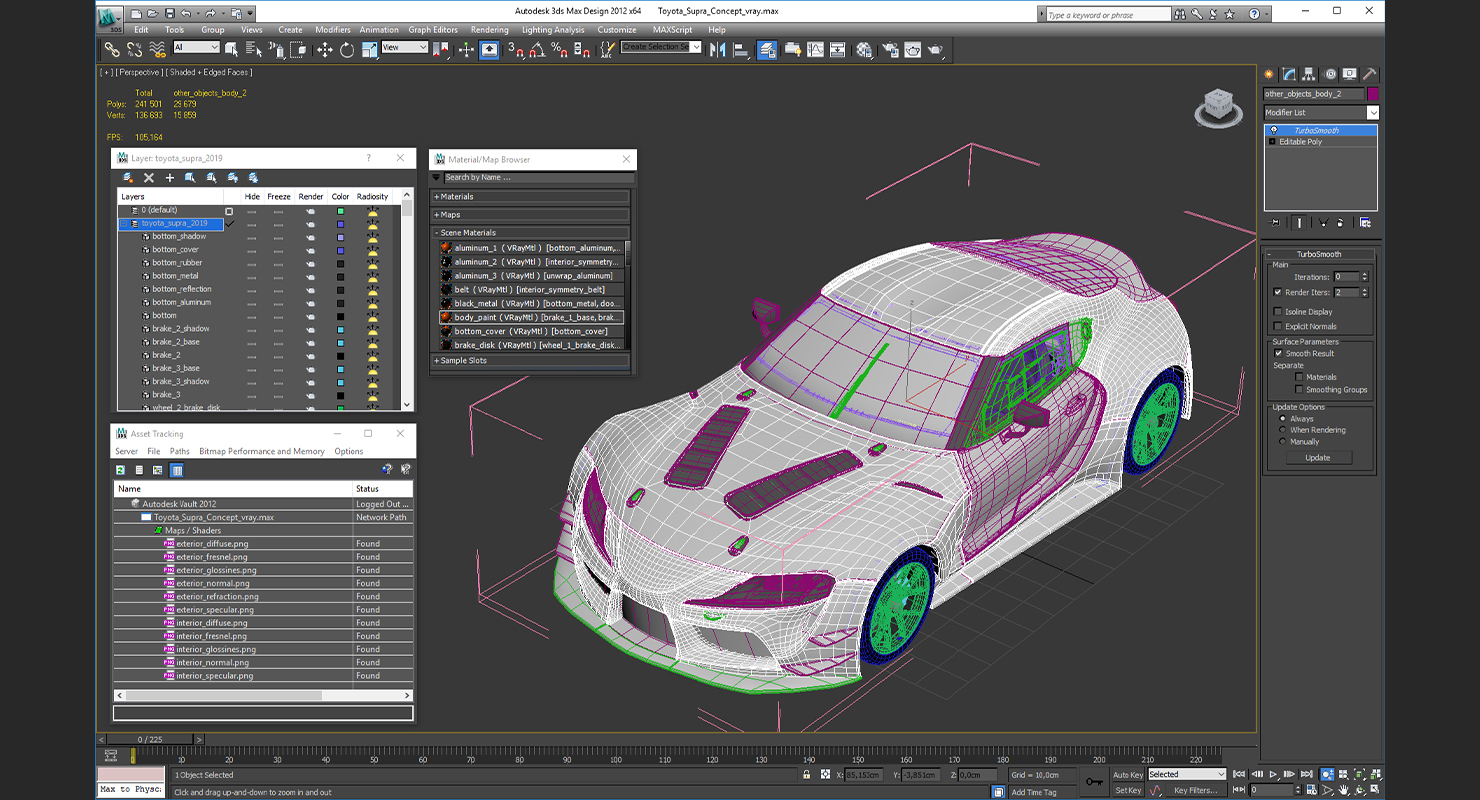Screen dimensions: 1480x800
Task: Activate Select and Uniform Scale tool
Action: coord(369,49)
